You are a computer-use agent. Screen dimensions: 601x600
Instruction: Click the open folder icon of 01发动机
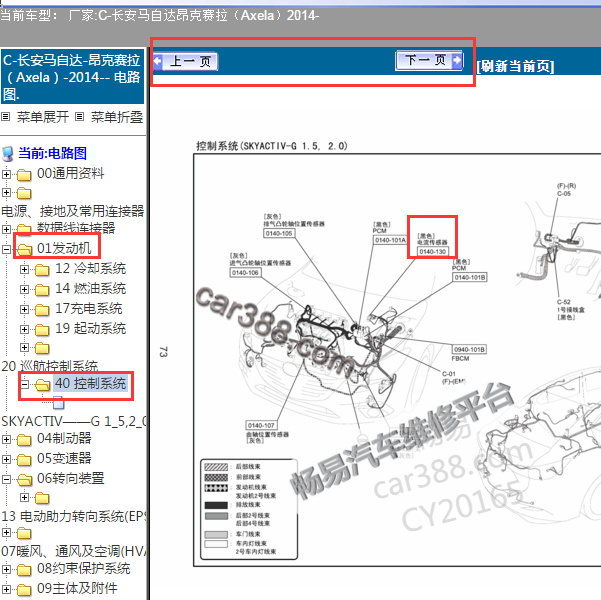click(24, 250)
